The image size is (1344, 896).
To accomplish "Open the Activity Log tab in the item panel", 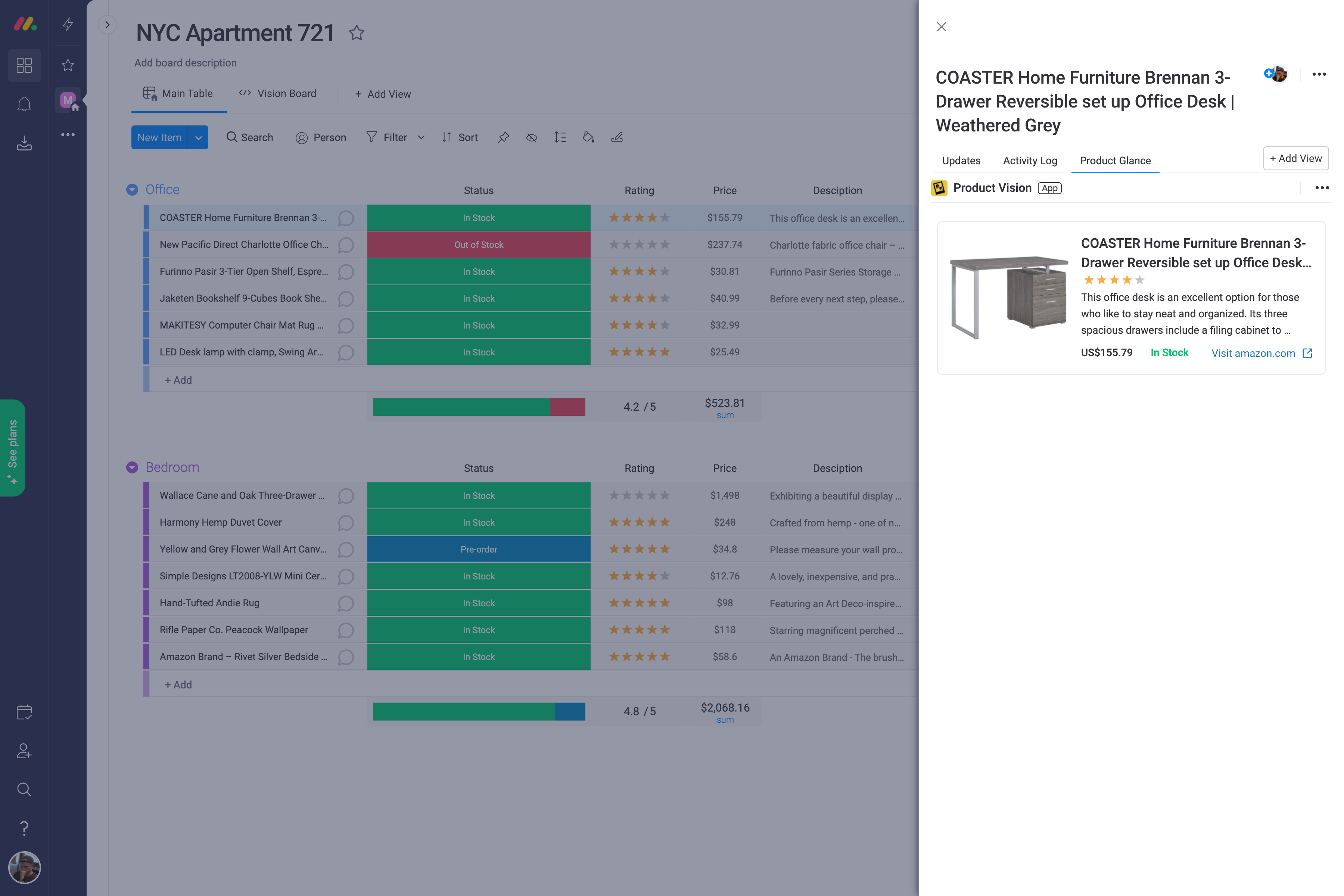I will click(1030, 161).
